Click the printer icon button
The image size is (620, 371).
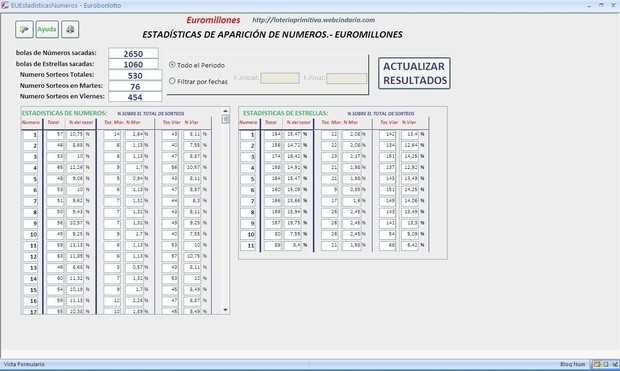pyautogui.click(x=70, y=29)
